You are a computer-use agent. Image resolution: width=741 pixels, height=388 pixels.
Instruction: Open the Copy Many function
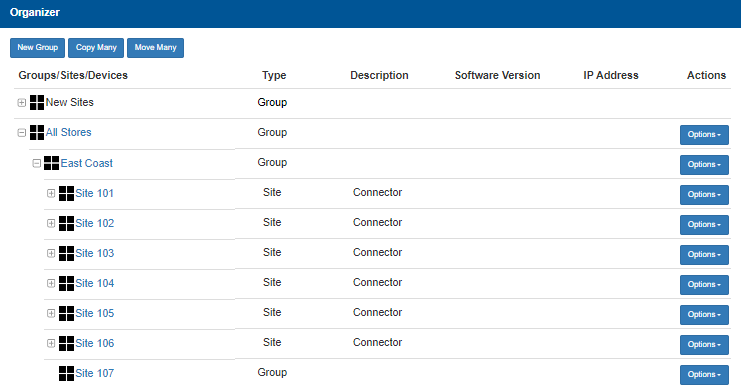[96, 48]
